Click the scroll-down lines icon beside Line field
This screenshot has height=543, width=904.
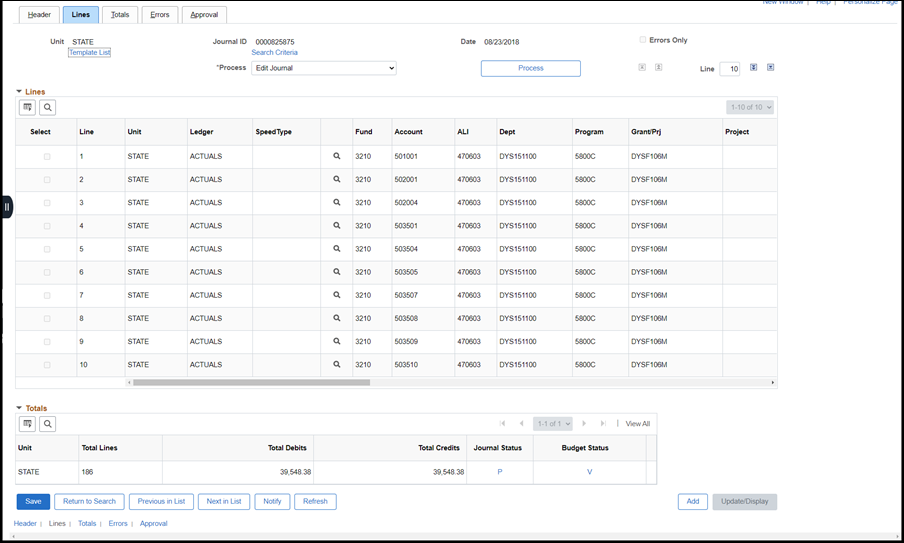[754, 67]
